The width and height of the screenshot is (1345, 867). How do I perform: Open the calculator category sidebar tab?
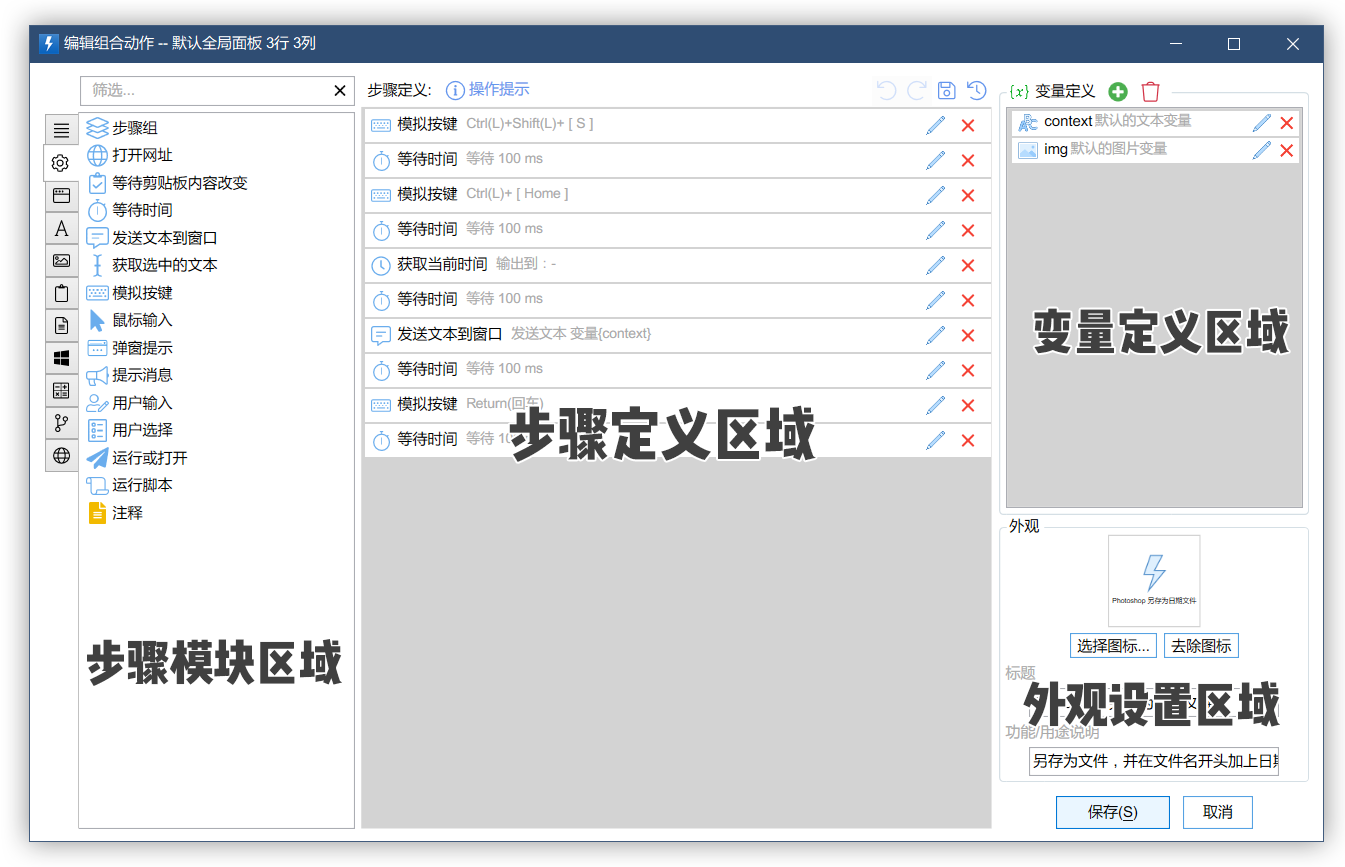pyautogui.click(x=61, y=391)
